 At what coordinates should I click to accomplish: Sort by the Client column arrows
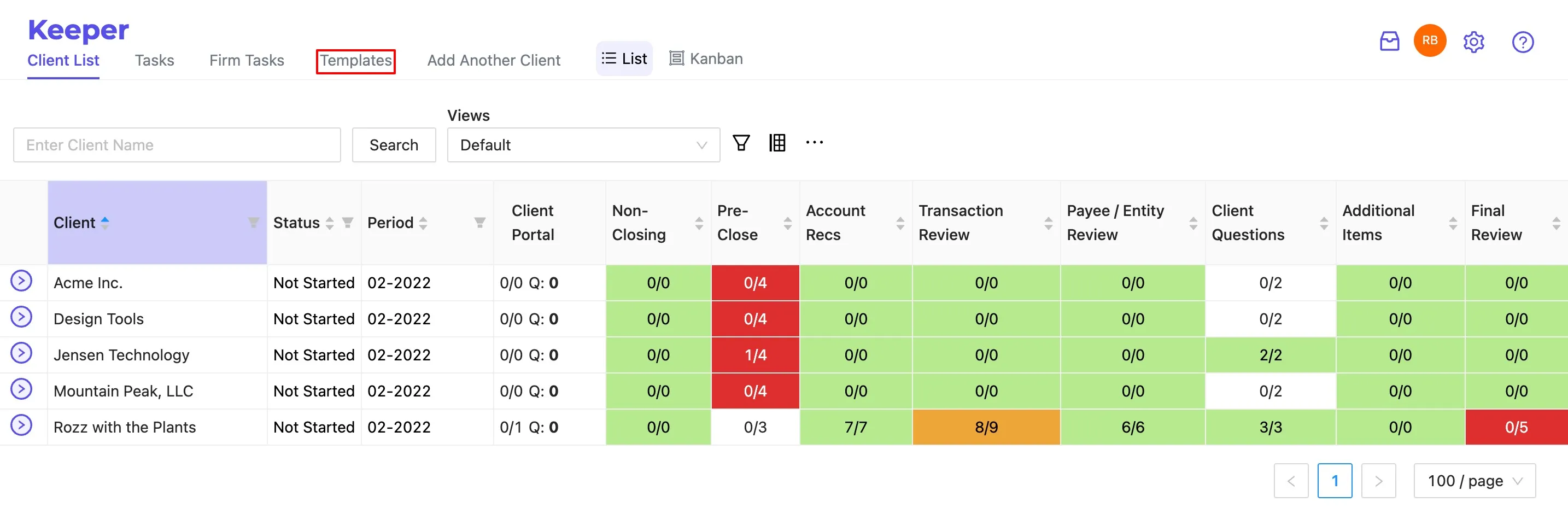pos(104,223)
